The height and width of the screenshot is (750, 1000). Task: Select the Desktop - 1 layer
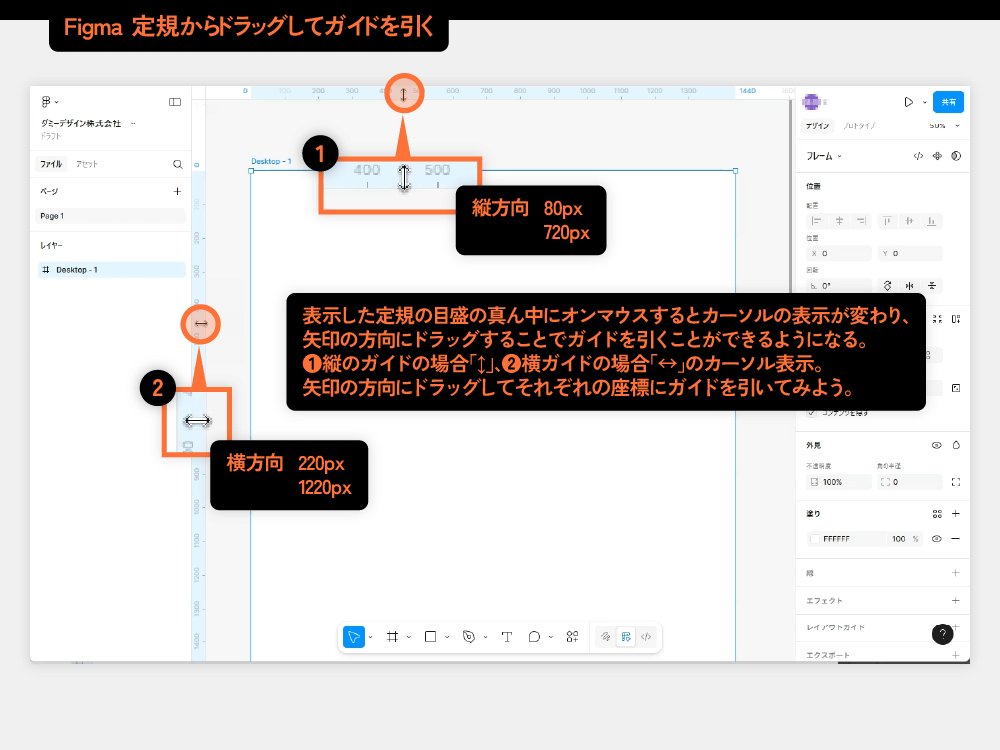(111, 270)
